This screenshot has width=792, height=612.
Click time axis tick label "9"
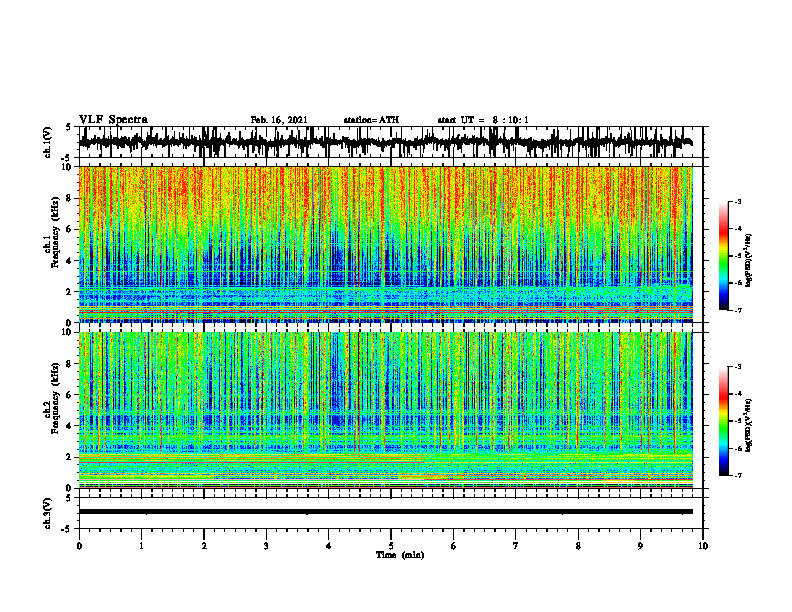point(640,546)
